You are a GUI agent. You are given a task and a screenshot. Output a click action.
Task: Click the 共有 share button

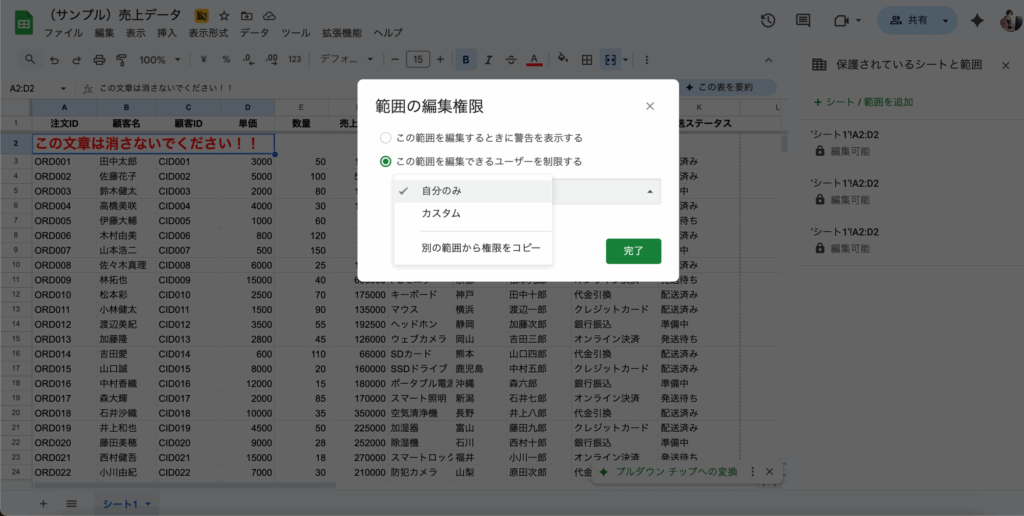click(x=908, y=21)
